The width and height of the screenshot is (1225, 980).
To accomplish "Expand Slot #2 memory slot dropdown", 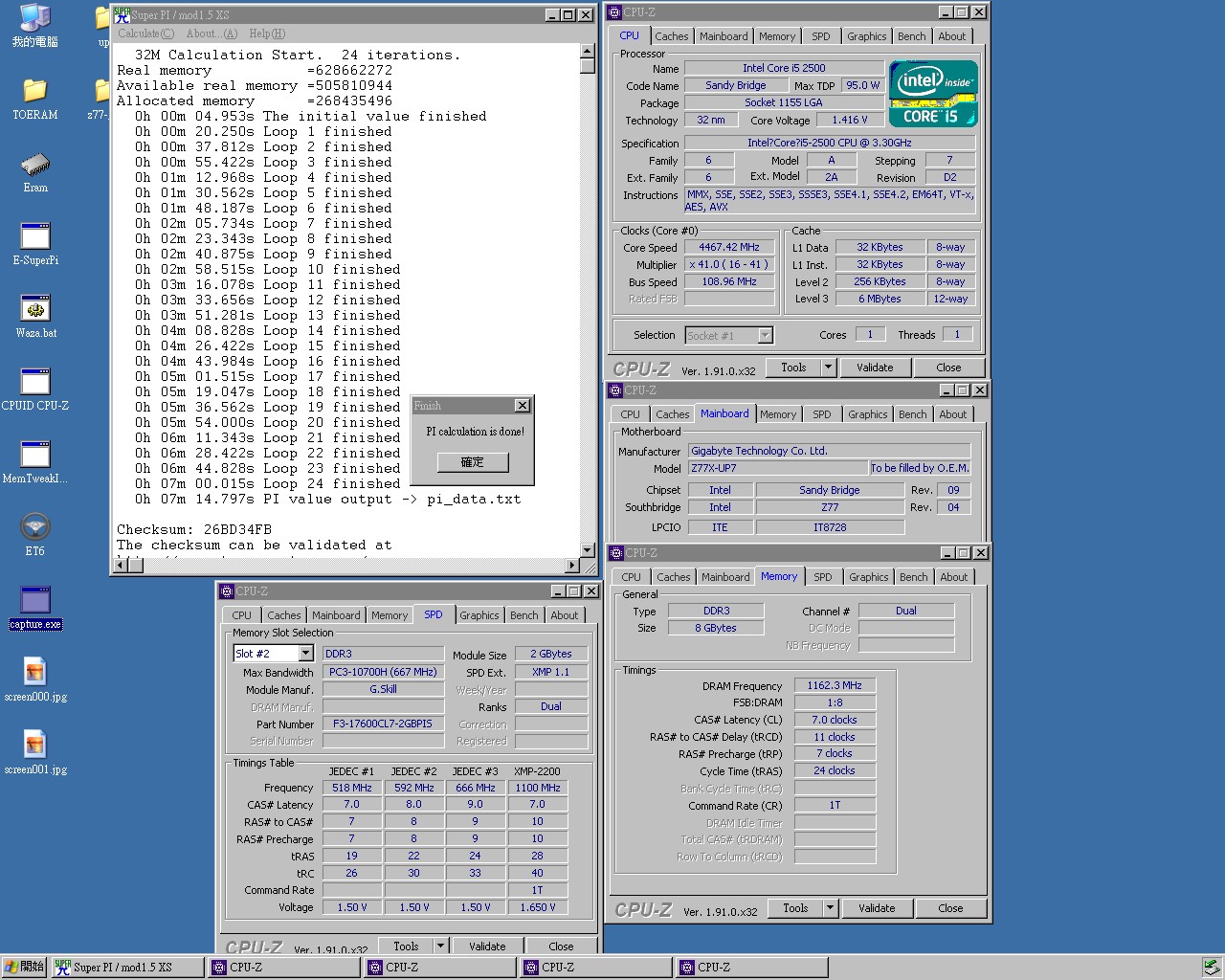I will point(306,654).
